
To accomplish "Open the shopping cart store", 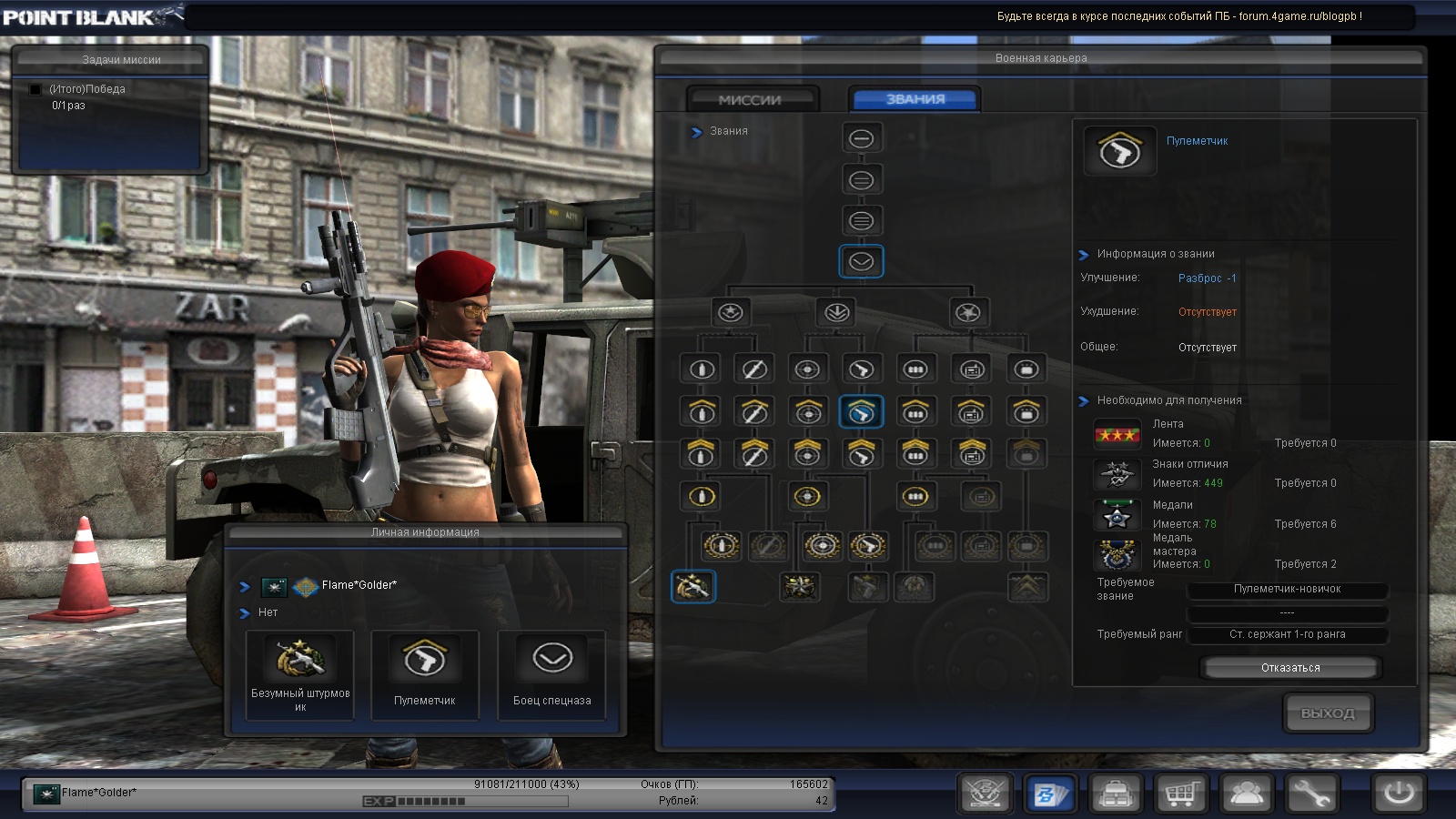I will 1180,795.
